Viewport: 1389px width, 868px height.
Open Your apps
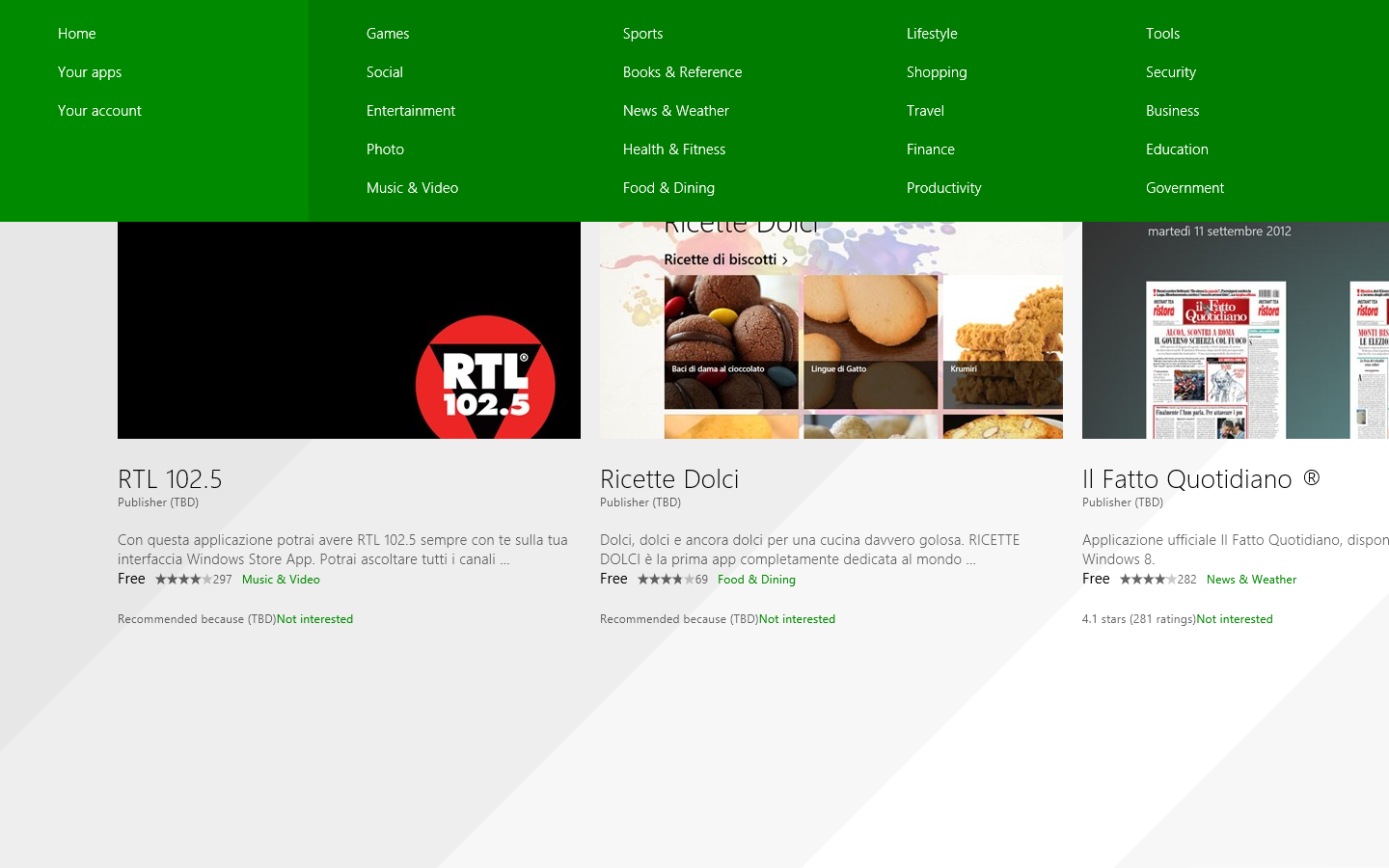(x=90, y=72)
